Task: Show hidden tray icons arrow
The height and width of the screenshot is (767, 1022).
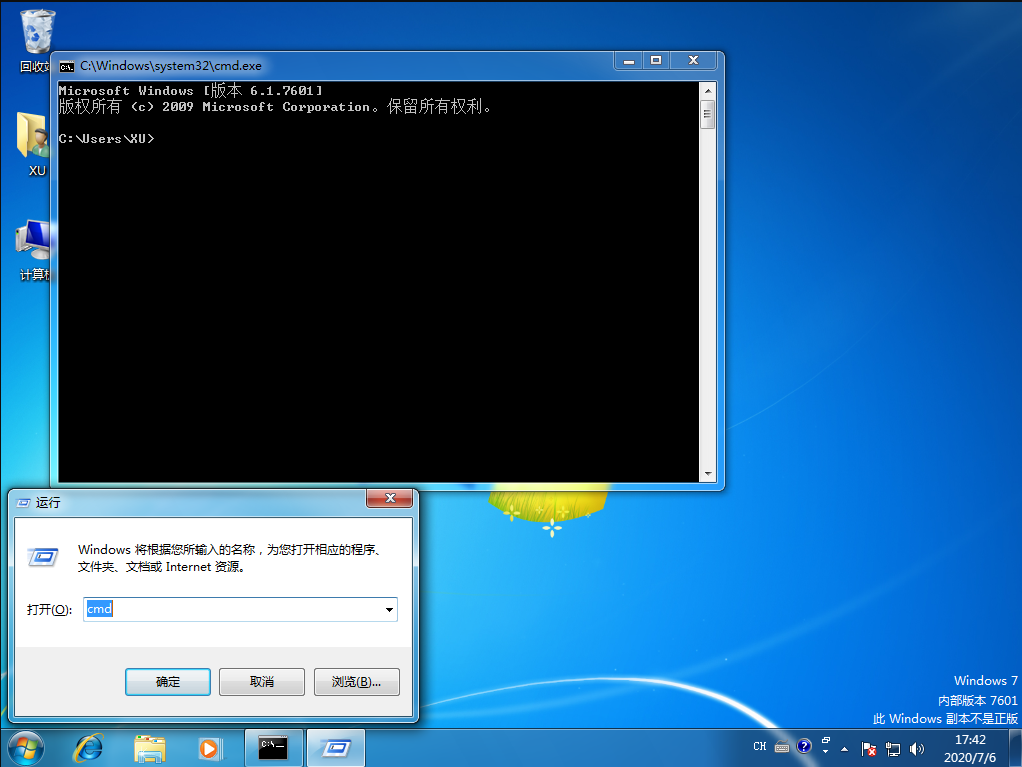Action: (845, 748)
